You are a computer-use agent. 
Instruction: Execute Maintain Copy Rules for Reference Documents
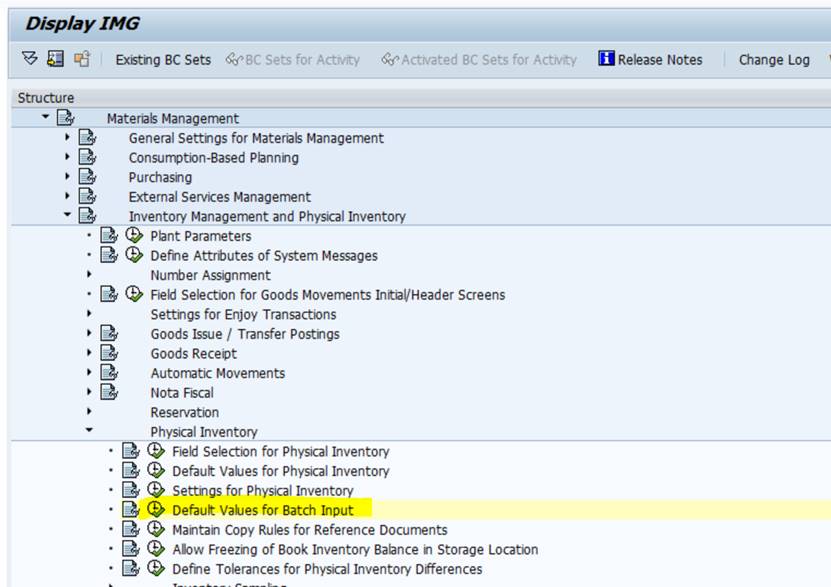coord(156,530)
